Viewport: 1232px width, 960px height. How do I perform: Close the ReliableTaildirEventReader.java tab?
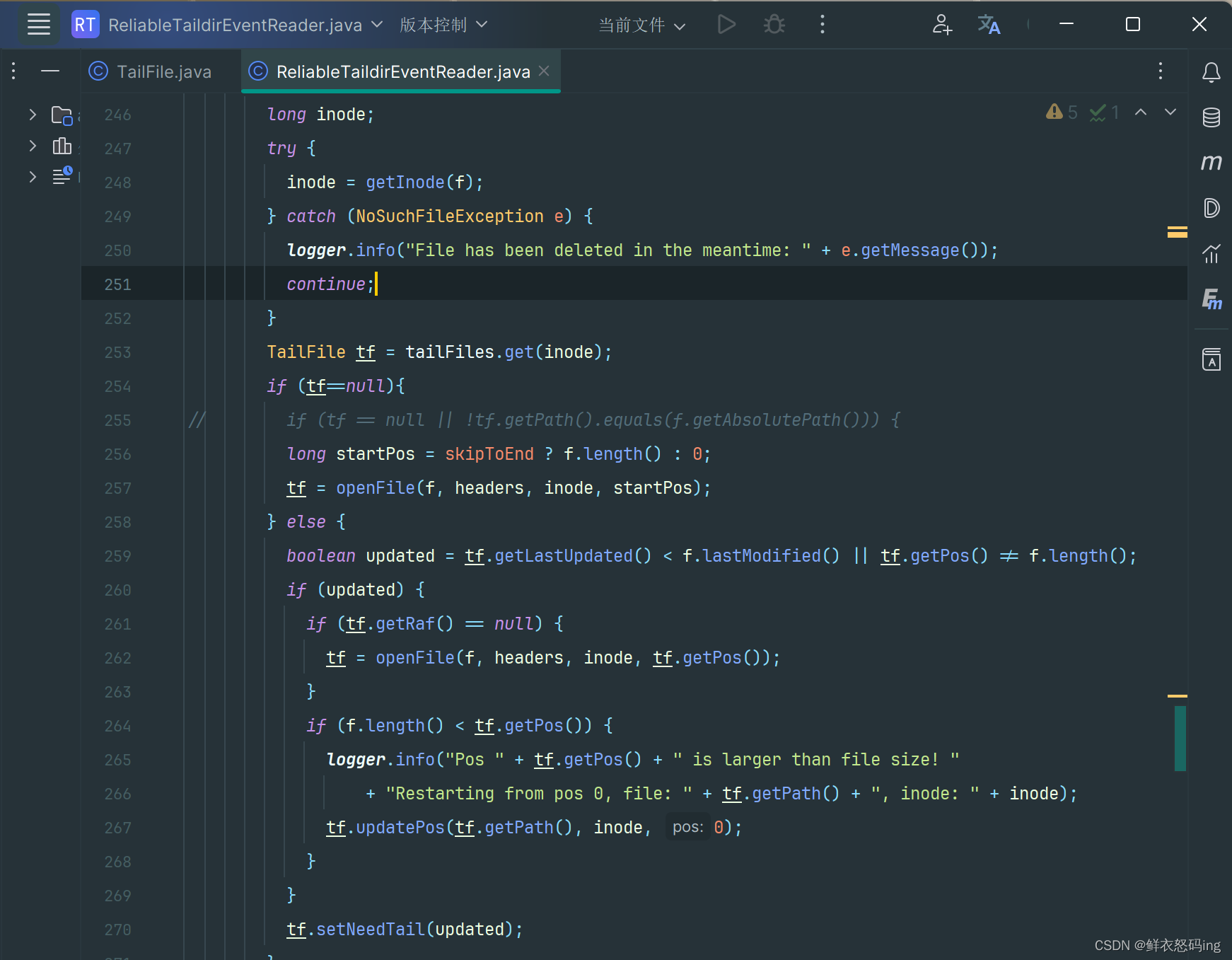(544, 71)
